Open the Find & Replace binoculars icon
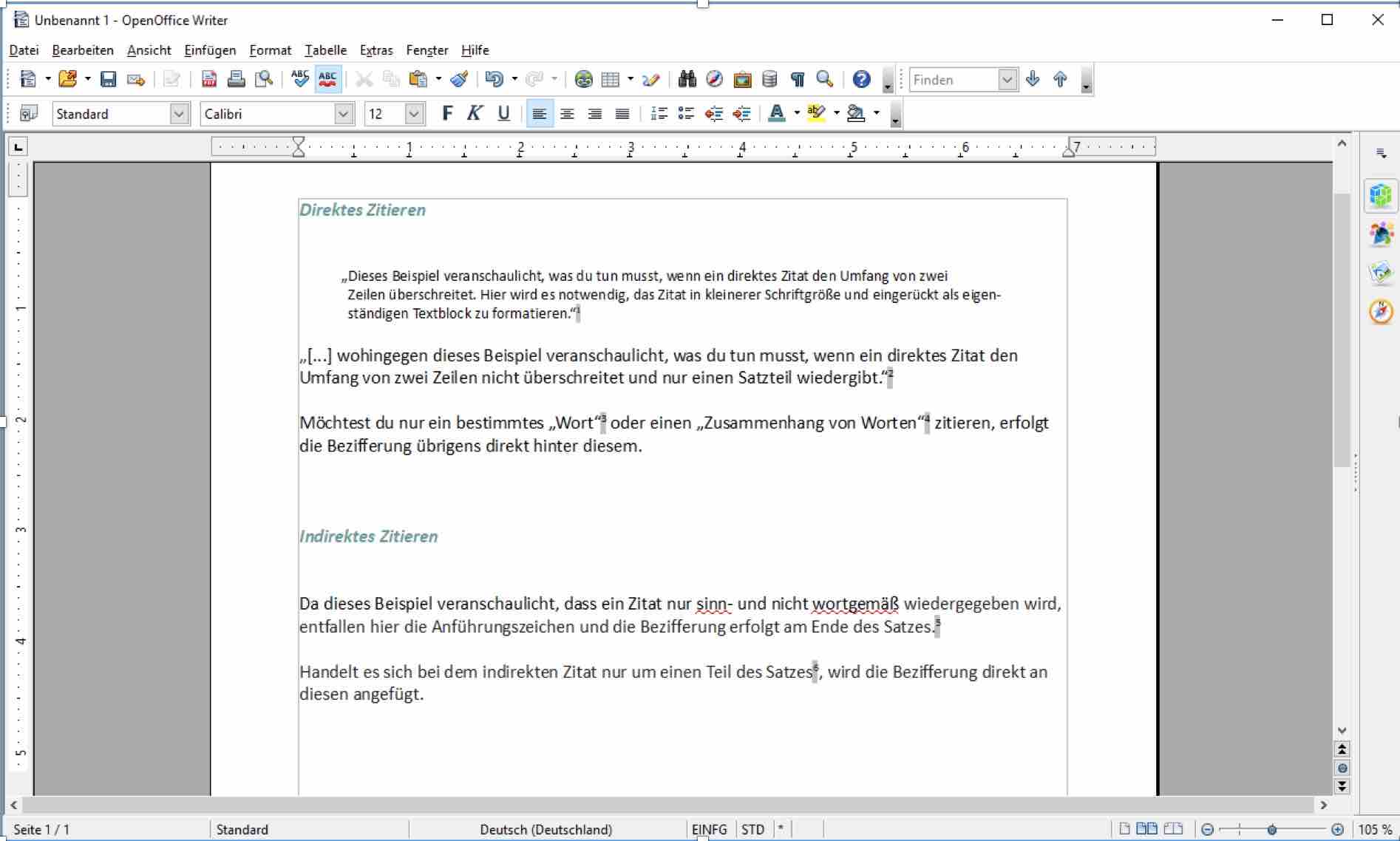This screenshot has width=1400, height=841. pyautogui.click(x=687, y=80)
